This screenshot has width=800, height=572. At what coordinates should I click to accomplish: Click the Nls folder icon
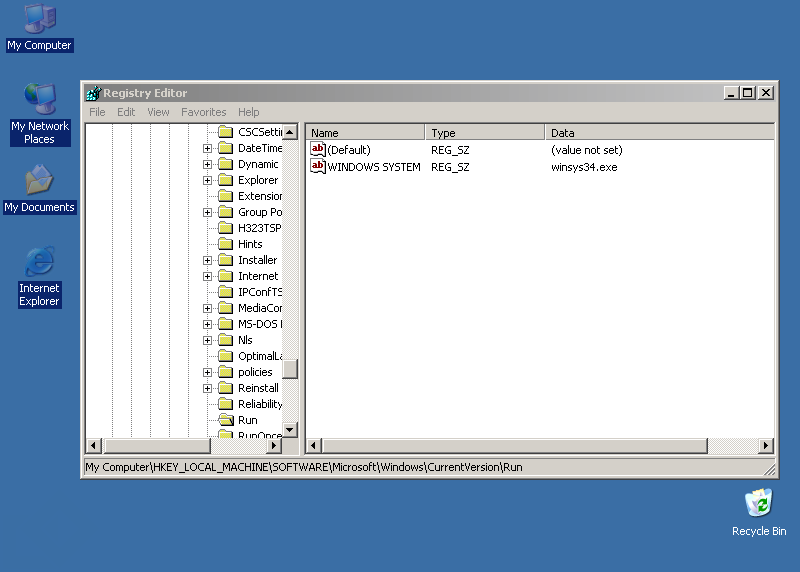(x=226, y=340)
